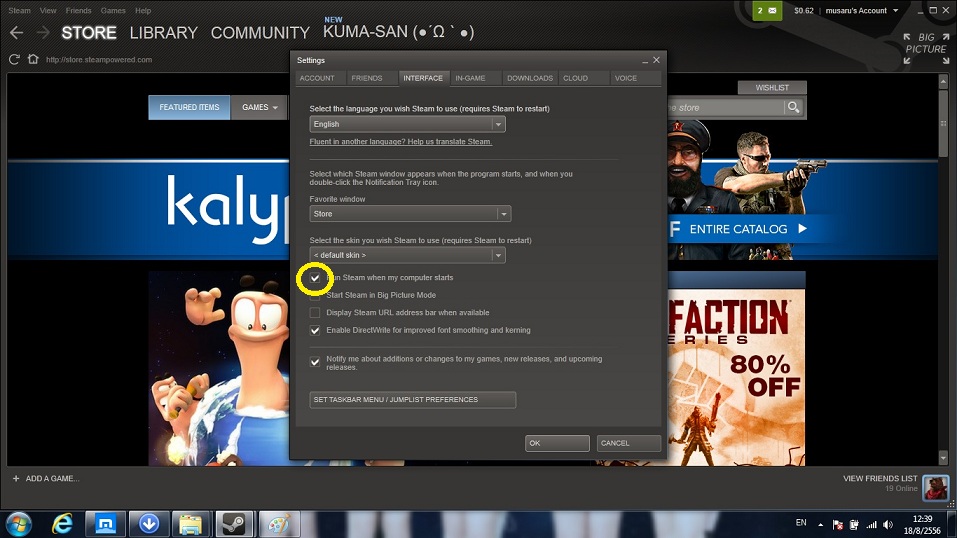Reload the store page
Screen dimensions: 957x538
14,59
